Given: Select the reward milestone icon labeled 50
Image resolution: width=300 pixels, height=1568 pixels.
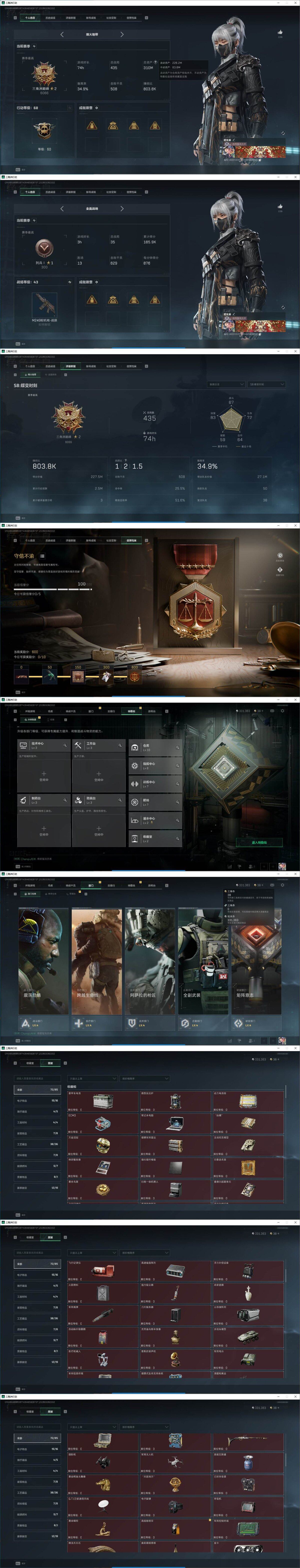Looking at the screenshot, I should click(x=50, y=676).
